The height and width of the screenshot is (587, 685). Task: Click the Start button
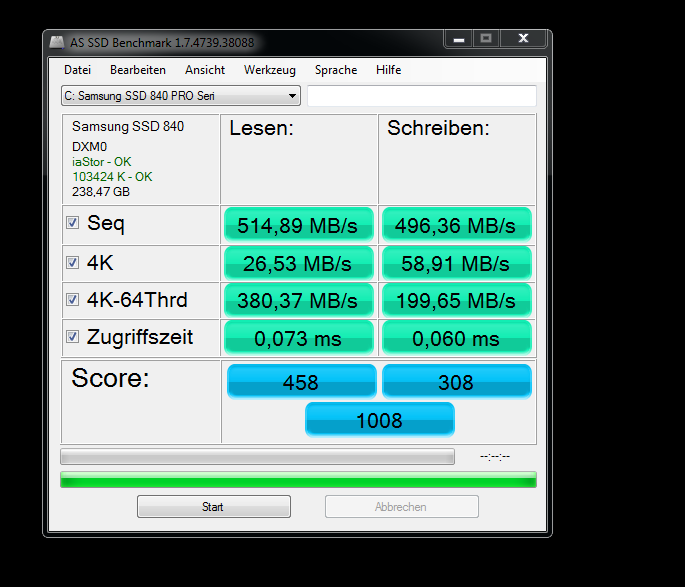coord(214,507)
